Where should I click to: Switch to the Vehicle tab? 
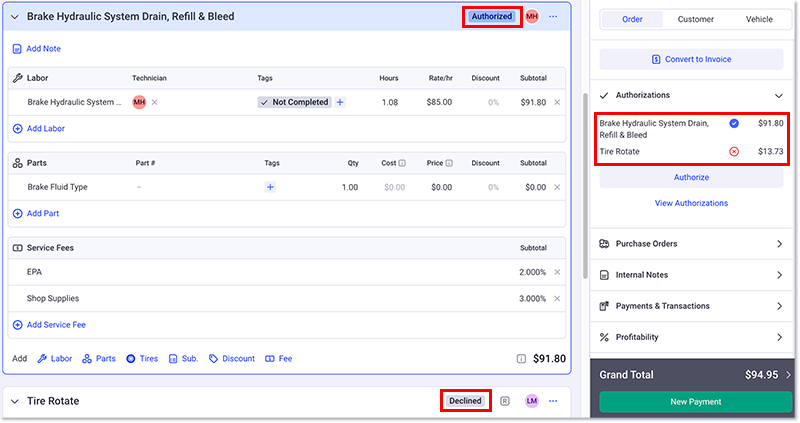tap(759, 19)
